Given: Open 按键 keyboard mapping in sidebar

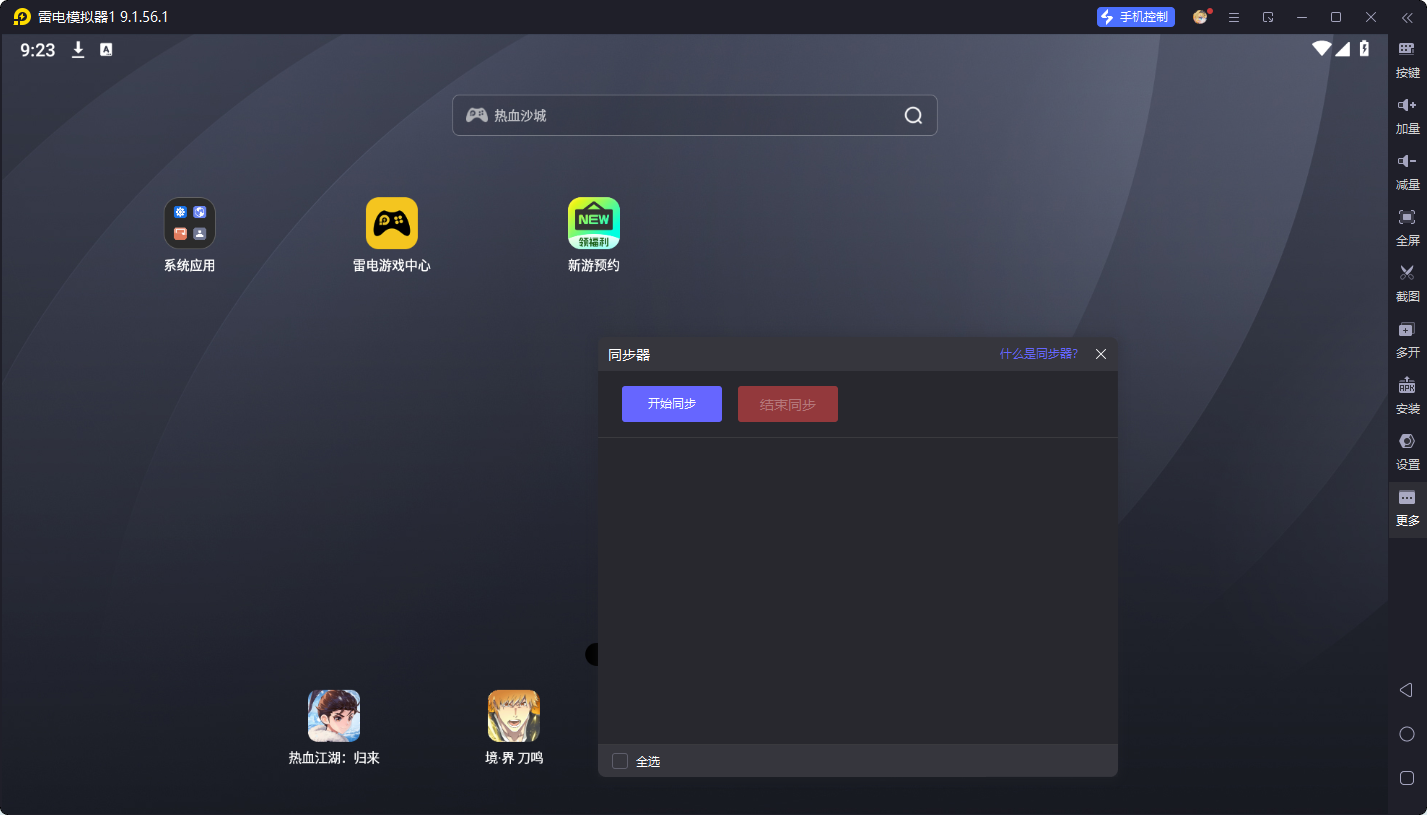Looking at the screenshot, I should (x=1407, y=59).
